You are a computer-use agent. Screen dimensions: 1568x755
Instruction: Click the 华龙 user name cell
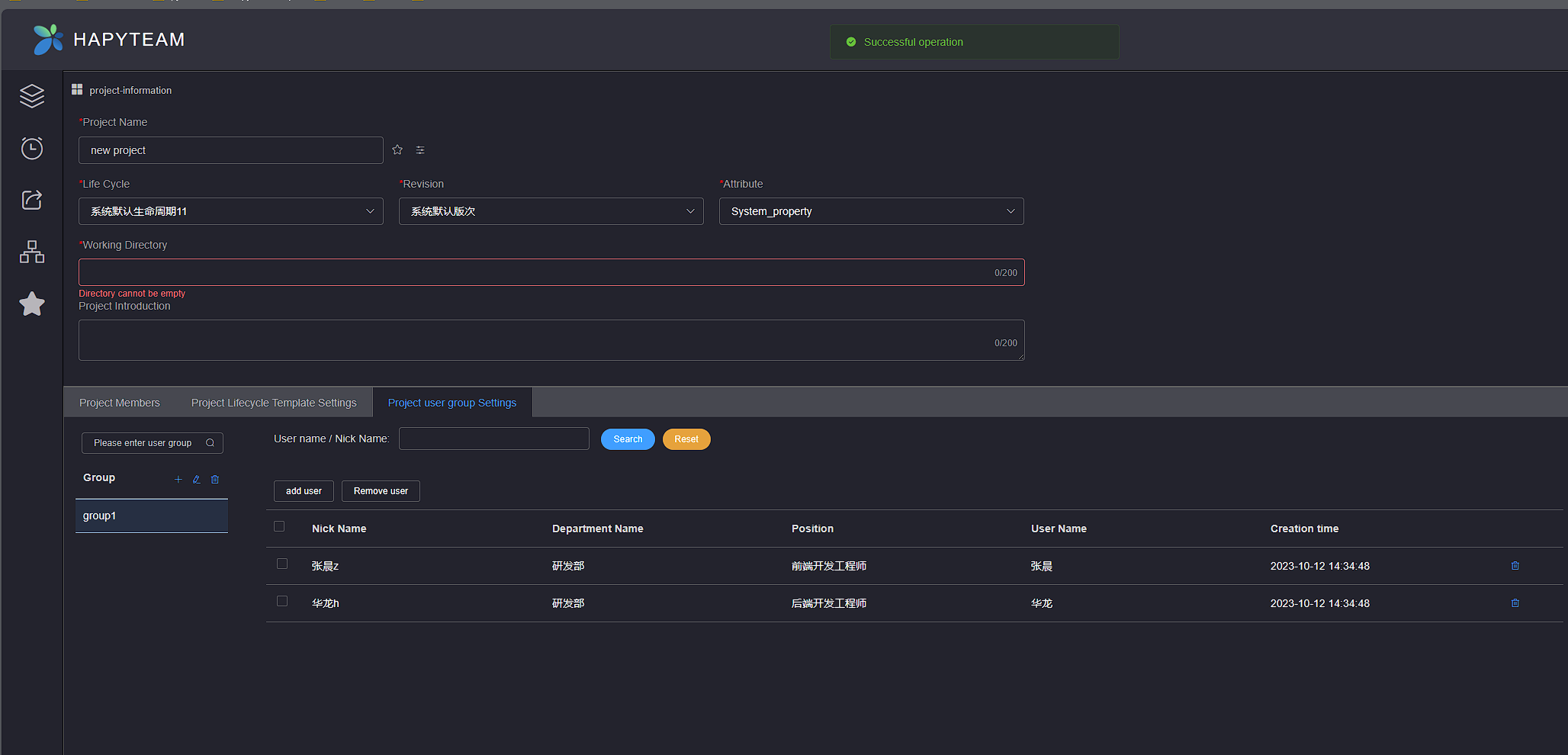(1042, 603)
